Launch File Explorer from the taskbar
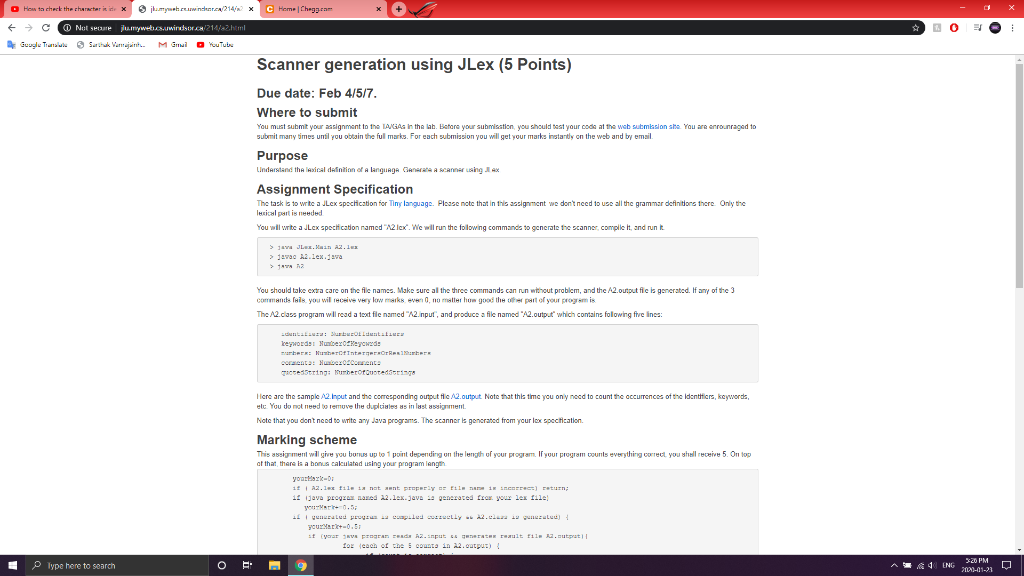Image resolution: width=1024 pixels, height=576 pixels. 274,566
